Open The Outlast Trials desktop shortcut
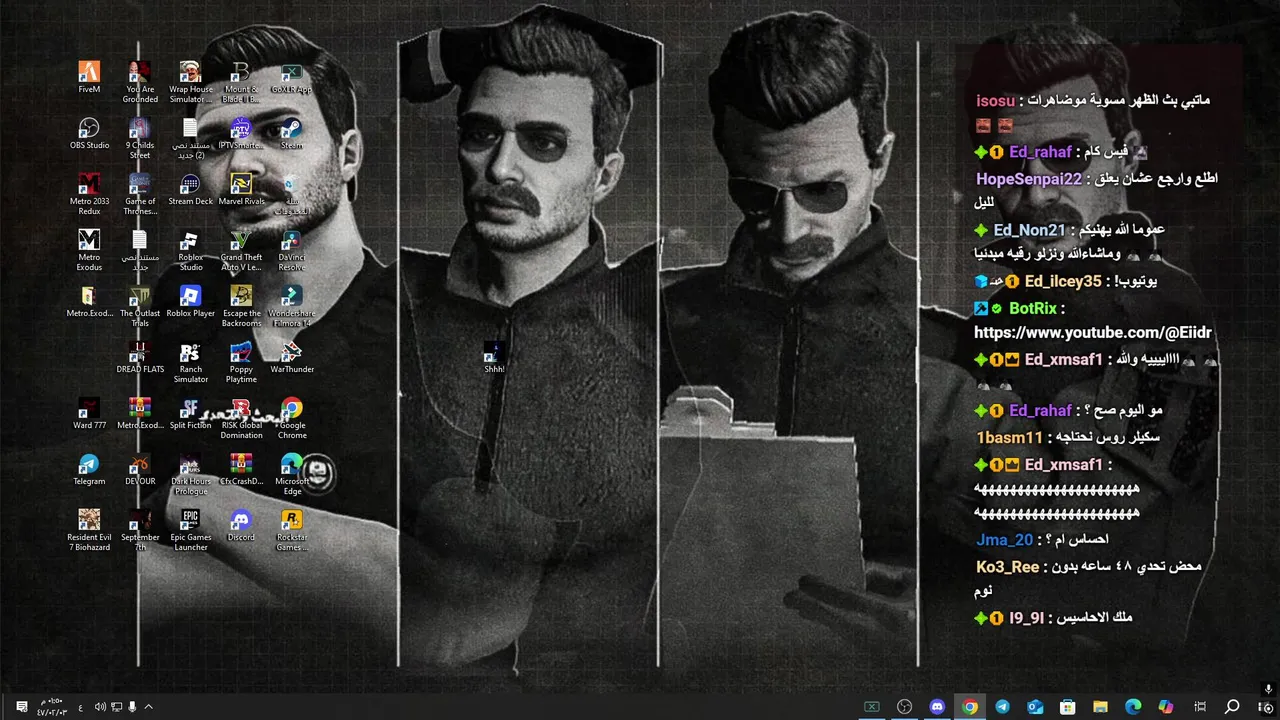This screenshot has height=720, width=1280. click(140, 307)
